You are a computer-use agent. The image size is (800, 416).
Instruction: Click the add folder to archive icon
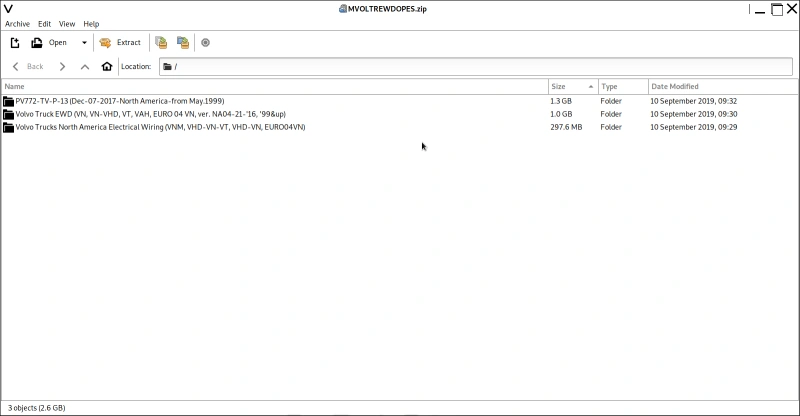(183, 43)
